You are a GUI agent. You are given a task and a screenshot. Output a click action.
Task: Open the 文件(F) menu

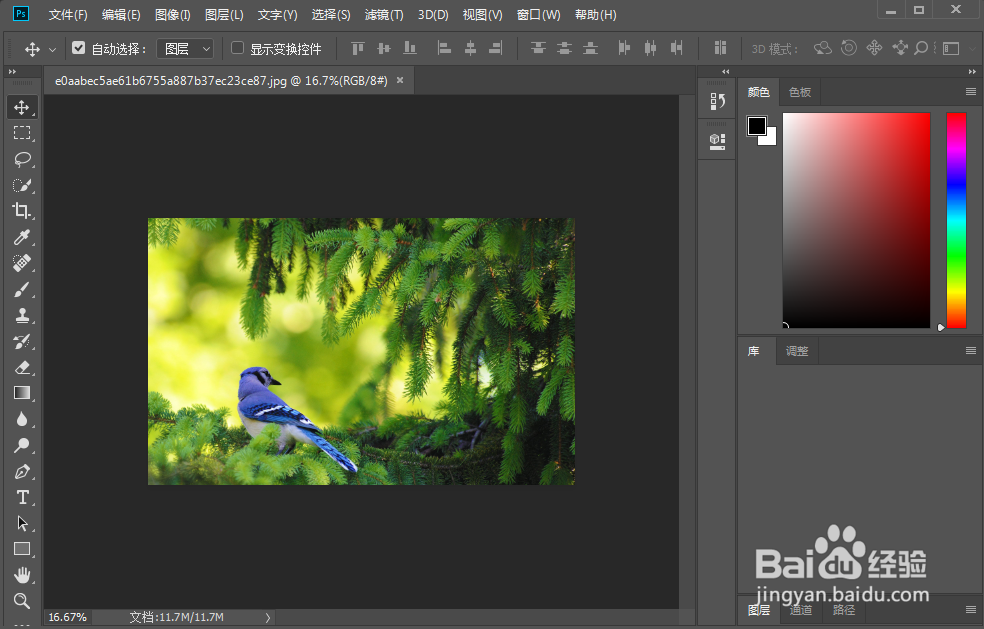68,14
